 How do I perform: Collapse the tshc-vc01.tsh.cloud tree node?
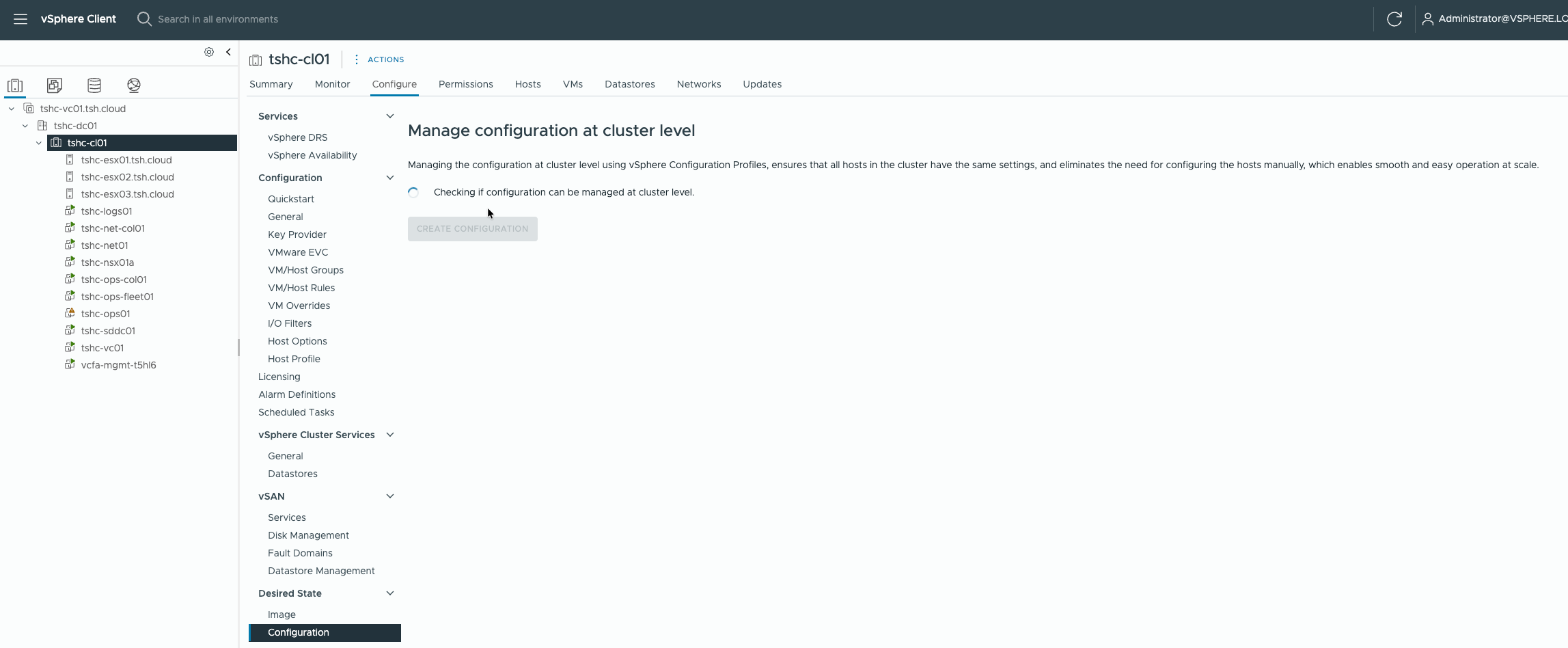pos(12,109)
